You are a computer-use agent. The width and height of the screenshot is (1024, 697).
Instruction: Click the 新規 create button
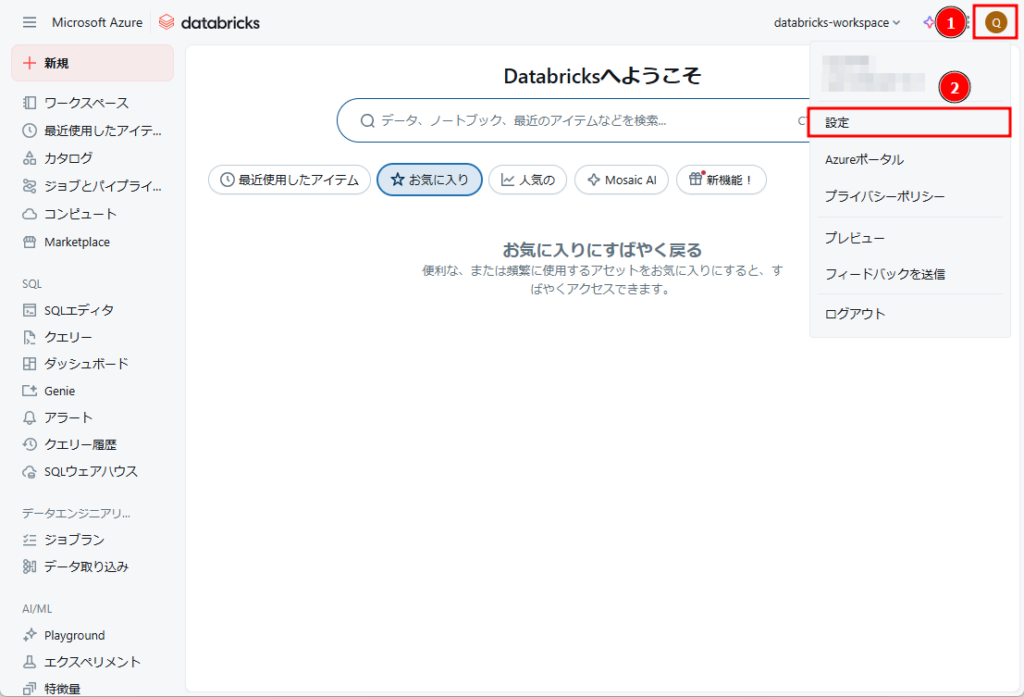93,63
